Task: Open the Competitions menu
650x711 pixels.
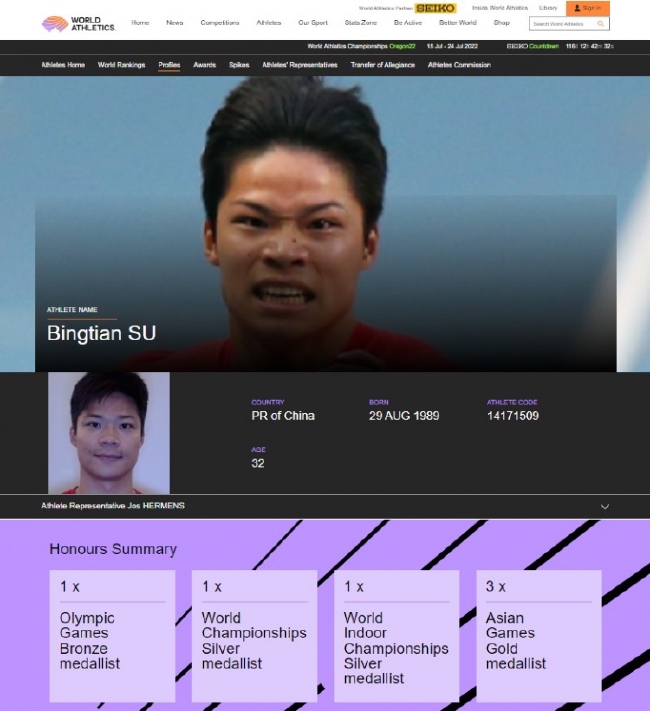Action: 220,22
